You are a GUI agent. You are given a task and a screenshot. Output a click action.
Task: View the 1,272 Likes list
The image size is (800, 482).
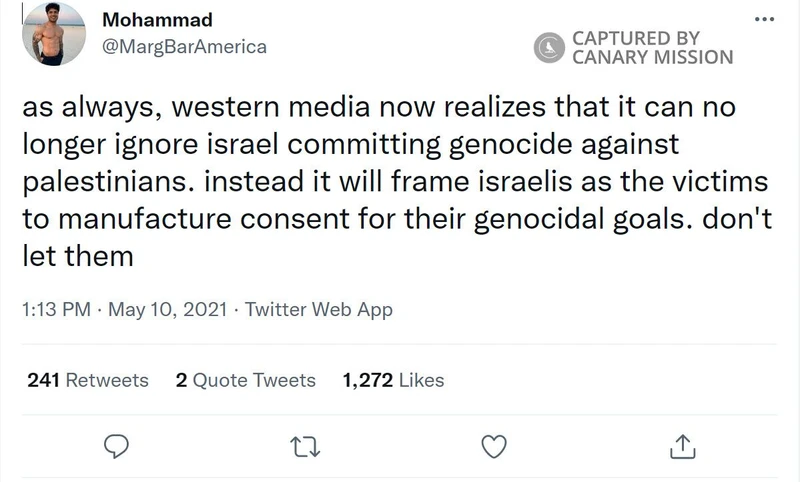[392, 380]
